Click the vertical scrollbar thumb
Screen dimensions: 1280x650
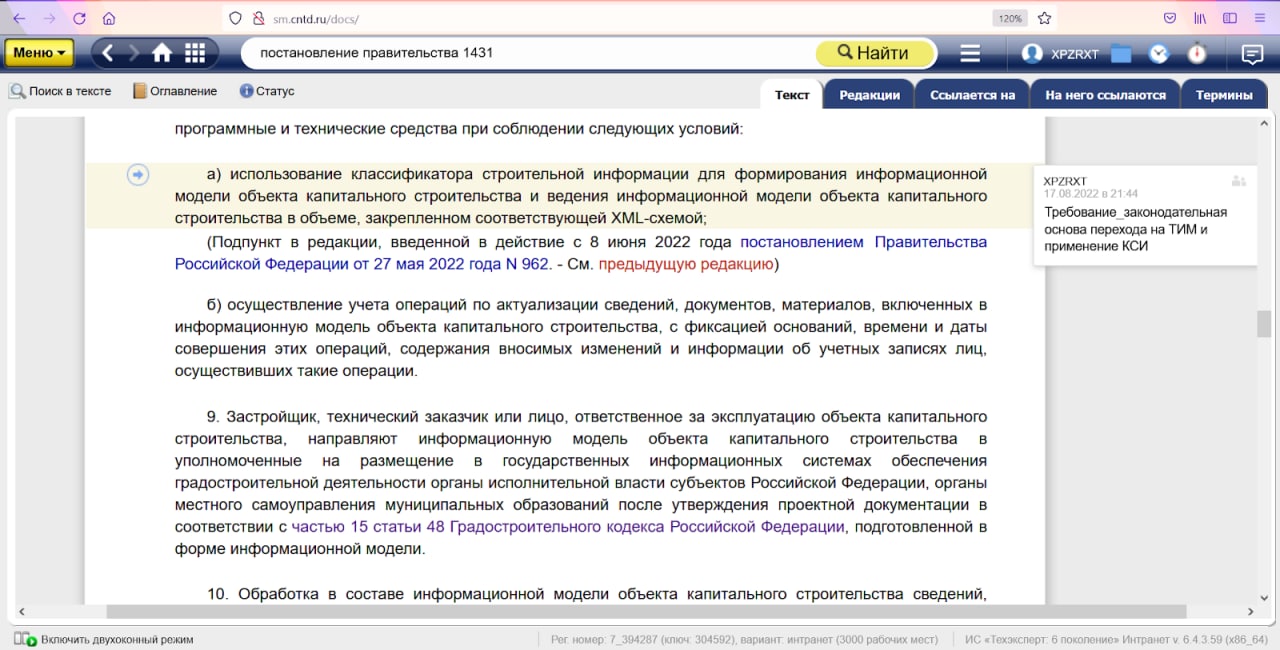[x=1265, y=324]
